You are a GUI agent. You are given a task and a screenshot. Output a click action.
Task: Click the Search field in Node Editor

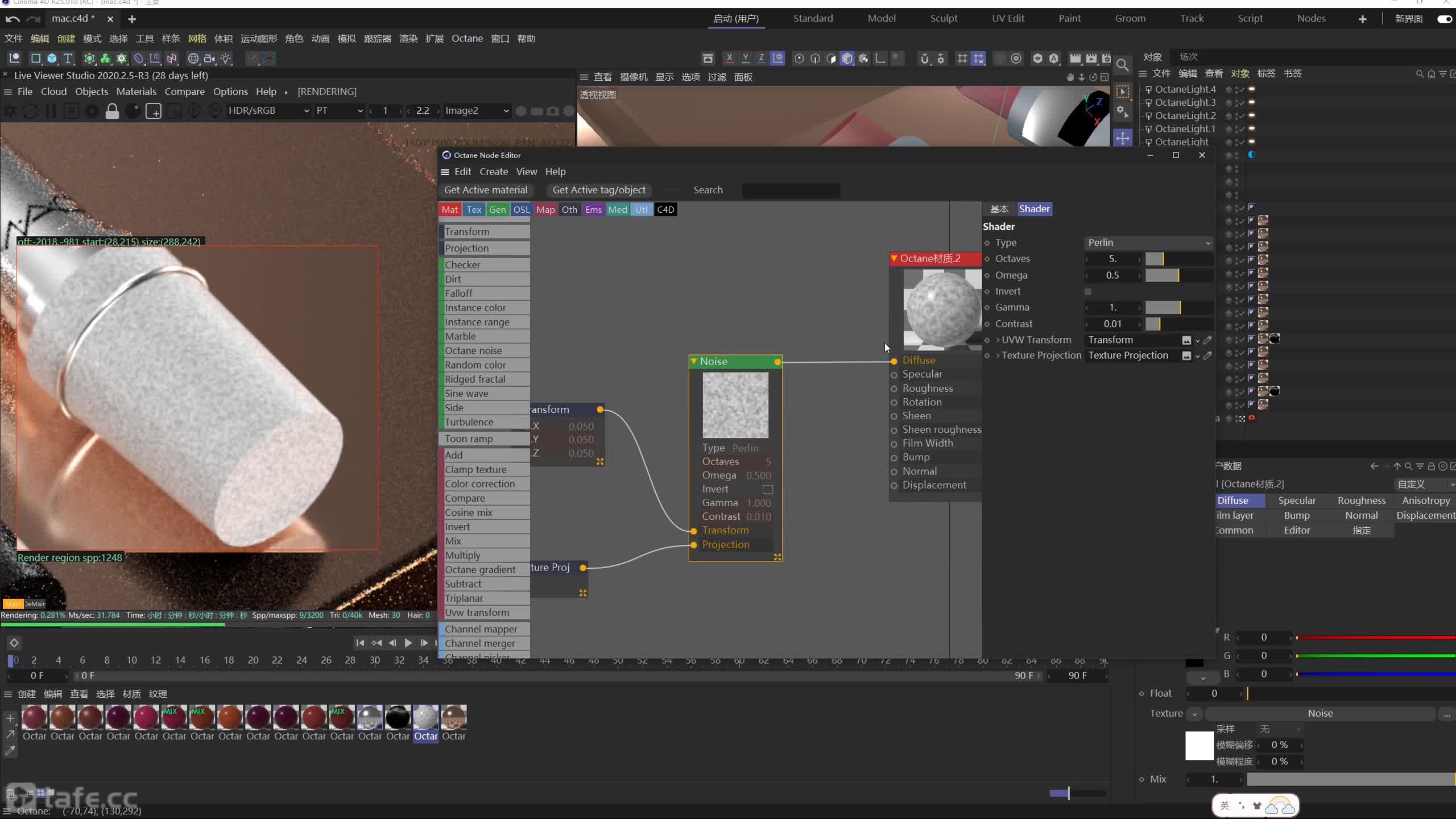(x=791, y=191)
